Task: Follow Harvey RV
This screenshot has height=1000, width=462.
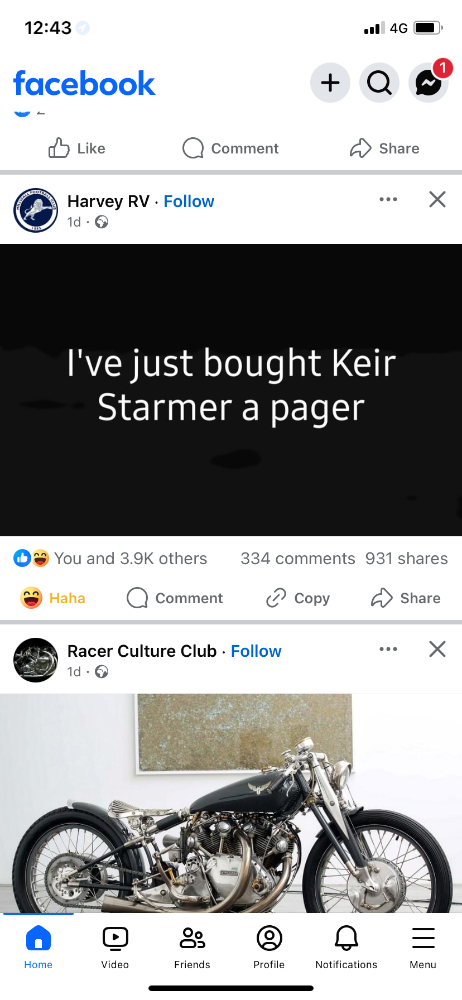Action: click(x=189, y=202)
